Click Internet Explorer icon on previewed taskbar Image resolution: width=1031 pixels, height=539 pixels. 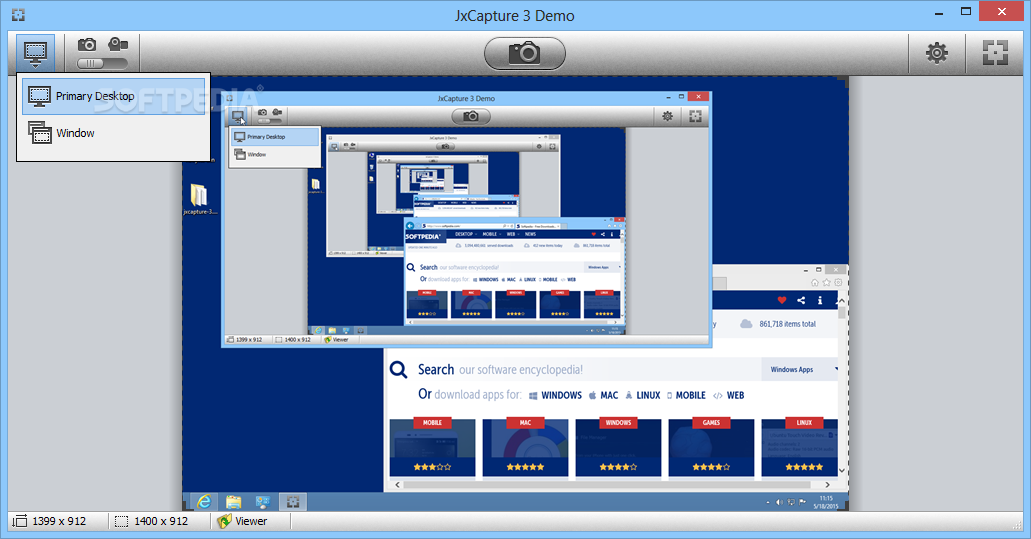(204, 502)
